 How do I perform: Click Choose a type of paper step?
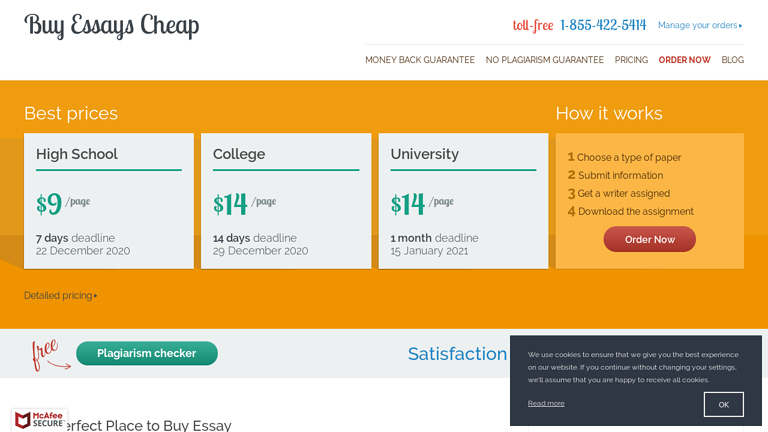629,157
